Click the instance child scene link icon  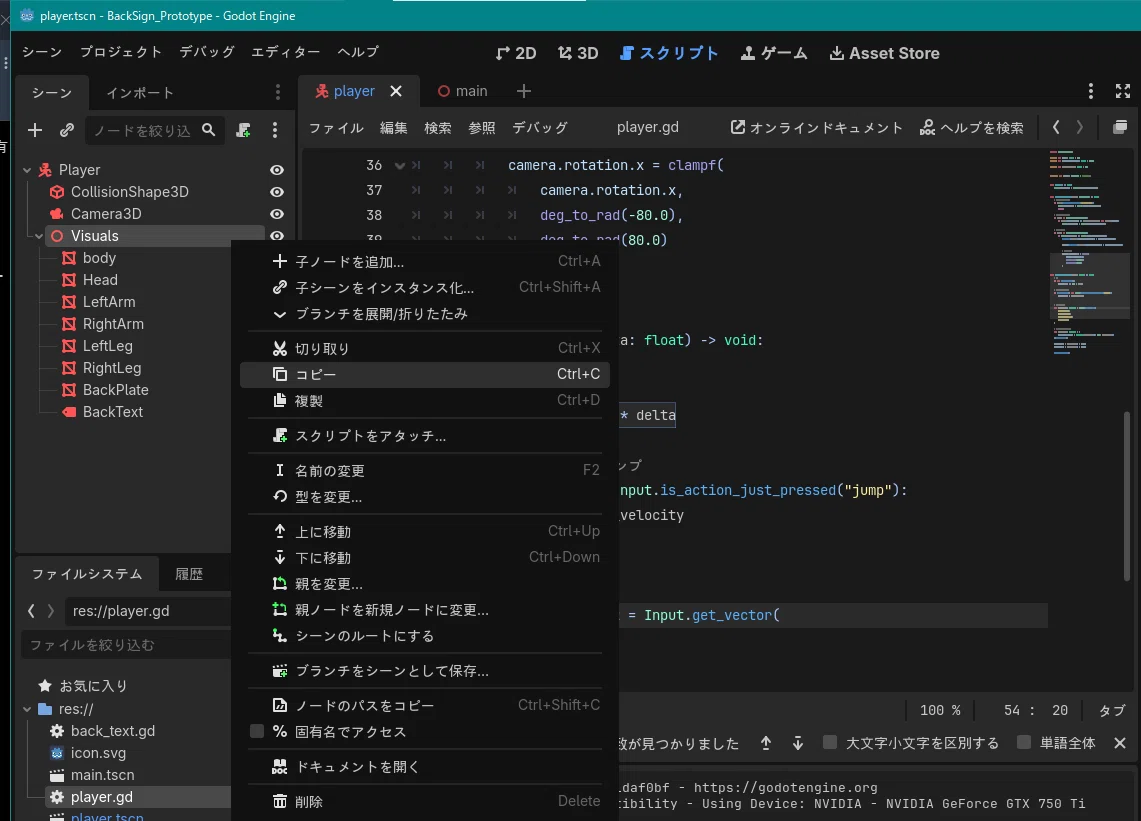click(x=67, y=130)
